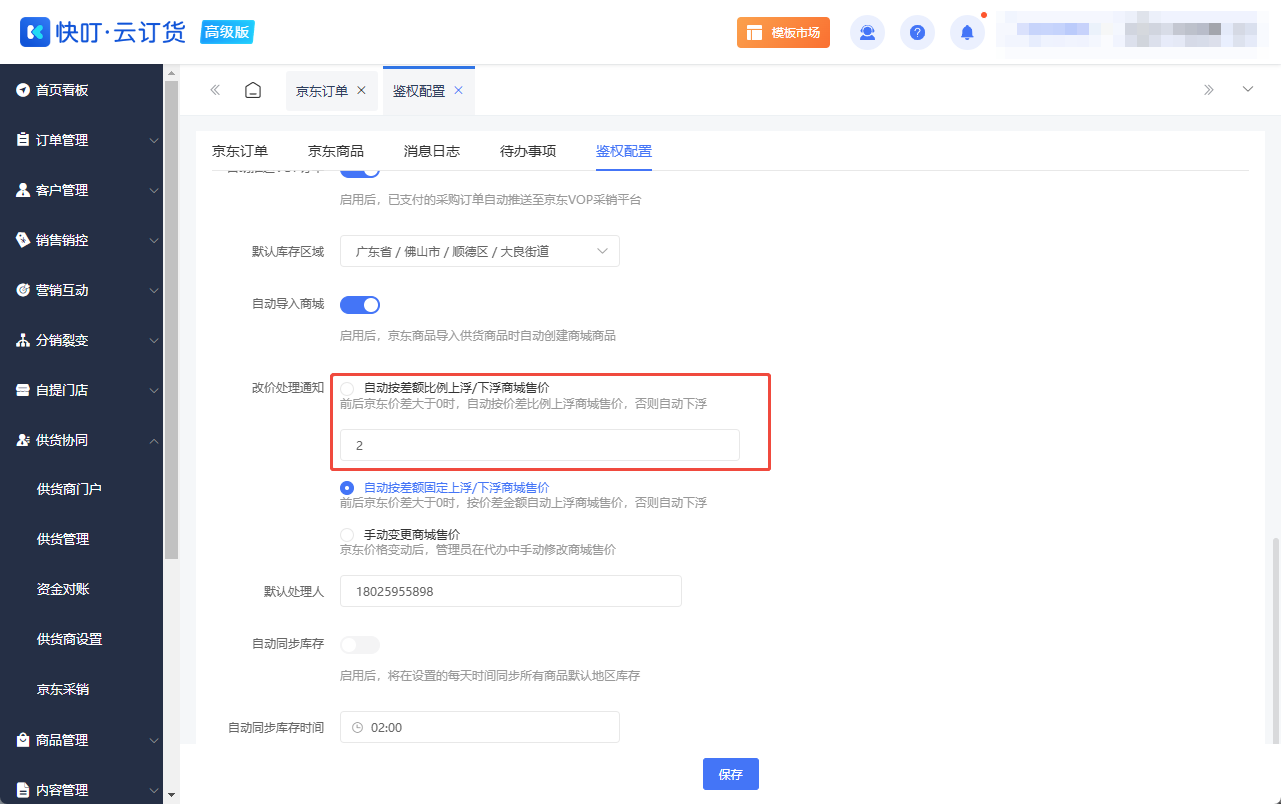Screen dimensions: 1281x804
Task: Click the 内容管理 document icon
Action: pyautogui.click(x=23, y=790)
